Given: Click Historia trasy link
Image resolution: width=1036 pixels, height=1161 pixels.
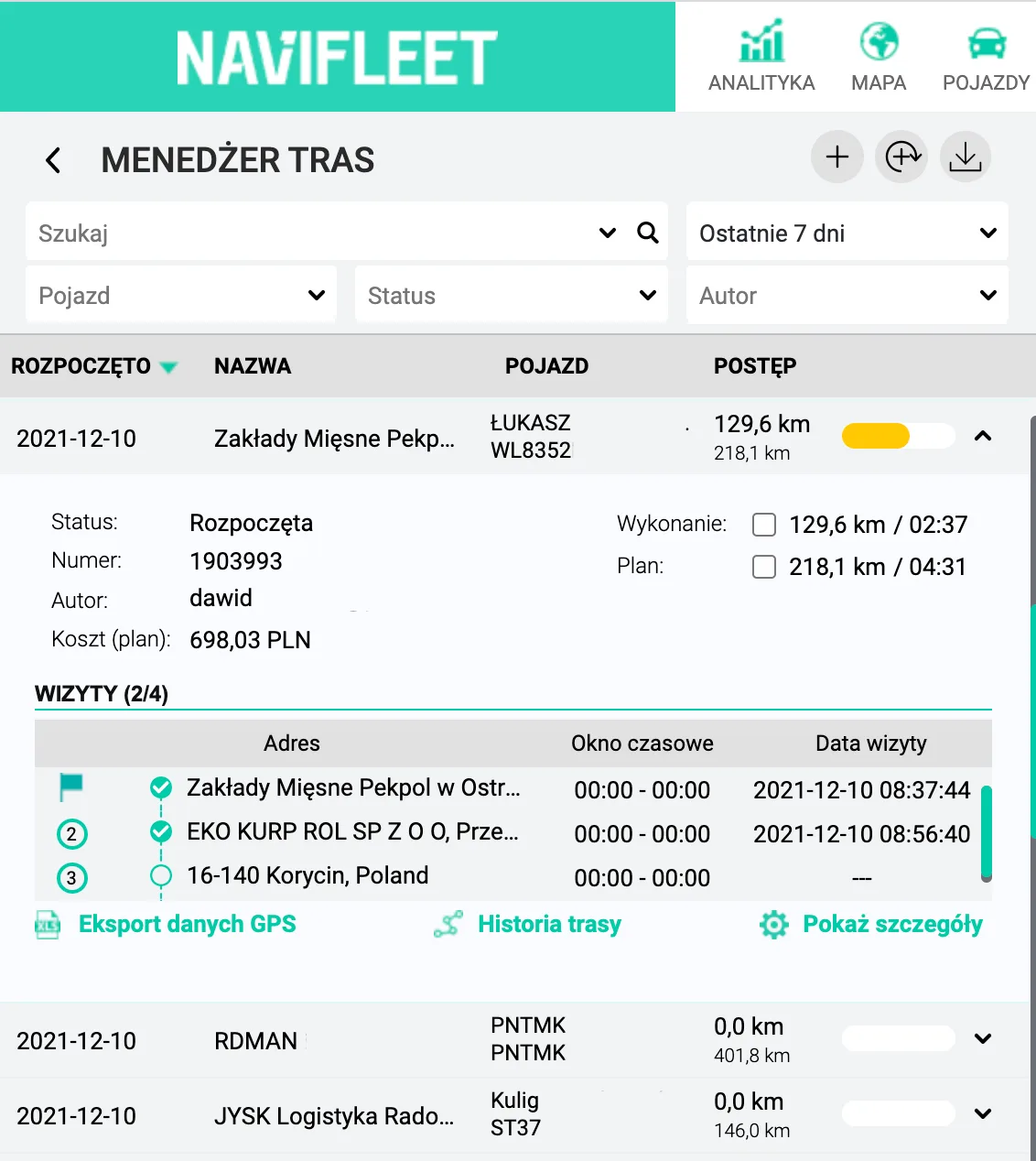Looking at the screenshot, I should click(x=549, y=924).
